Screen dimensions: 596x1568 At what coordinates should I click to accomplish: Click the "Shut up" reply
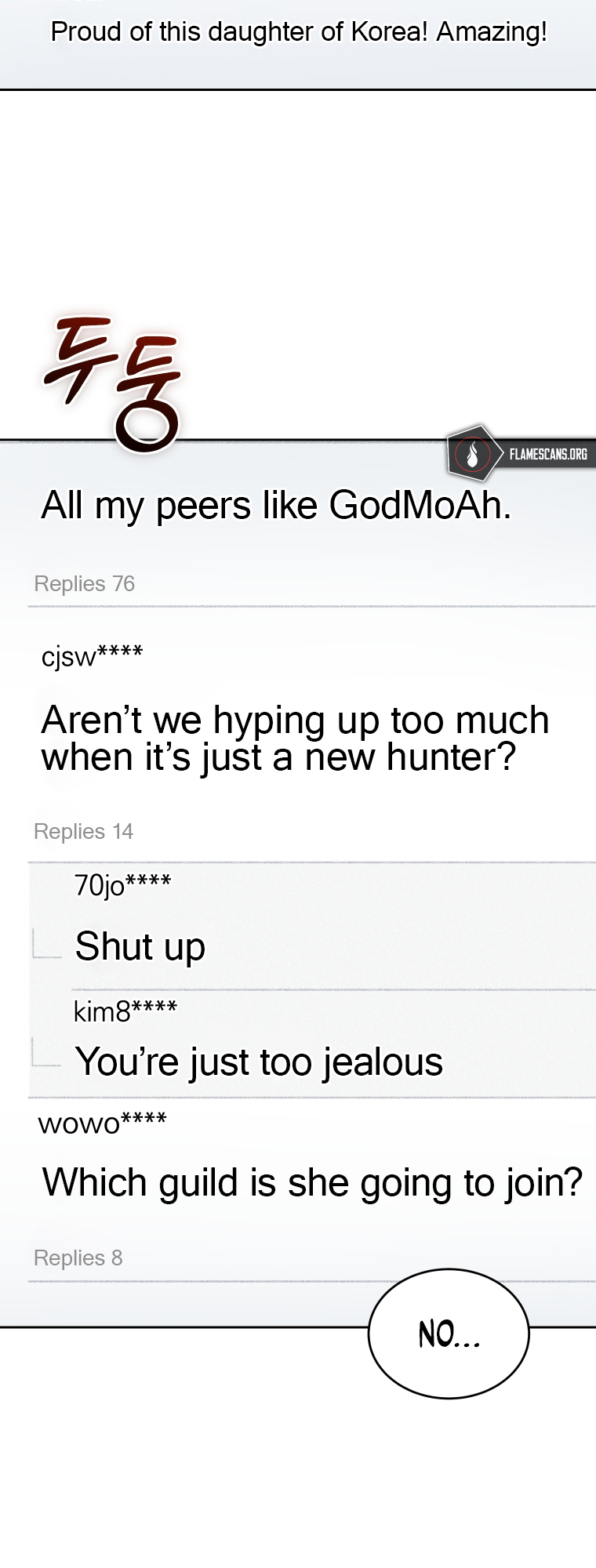click(140, 946)
